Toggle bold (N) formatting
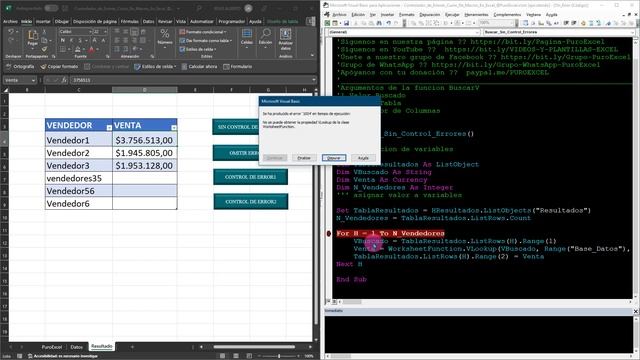Image resolution: width=640 pixels, height=360 pixels. click(62, 40)
